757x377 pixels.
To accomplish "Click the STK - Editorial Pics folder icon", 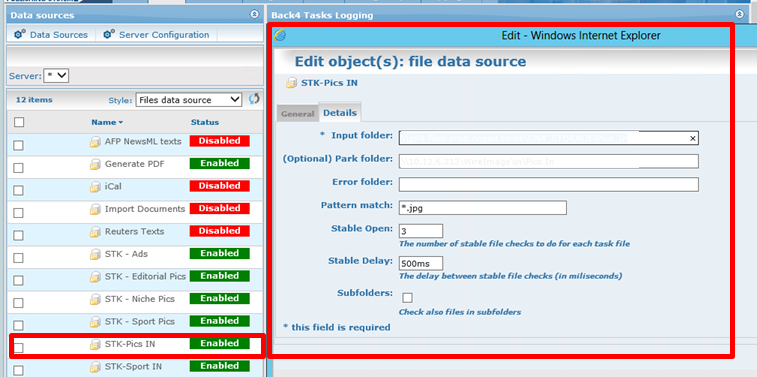I will click(95, 277).
